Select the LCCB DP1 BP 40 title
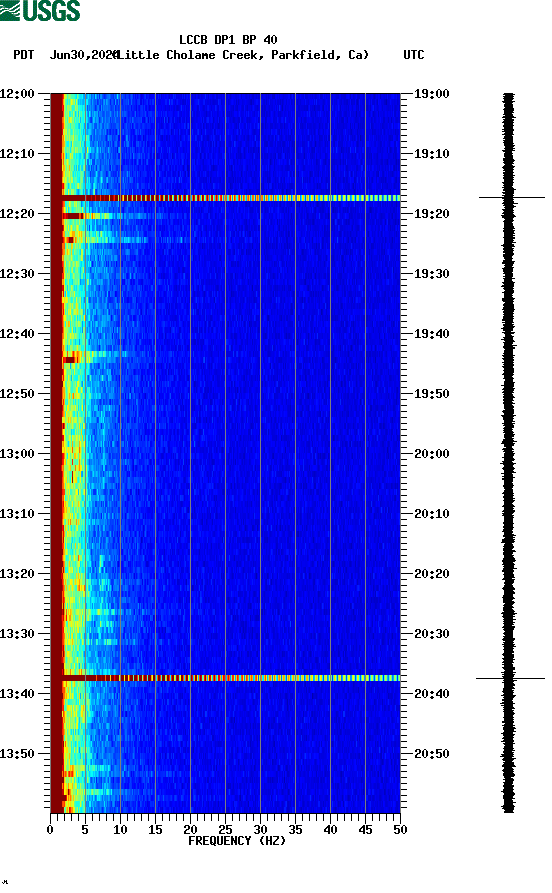Viewport: 552px width, 893px height. (228, 40)
